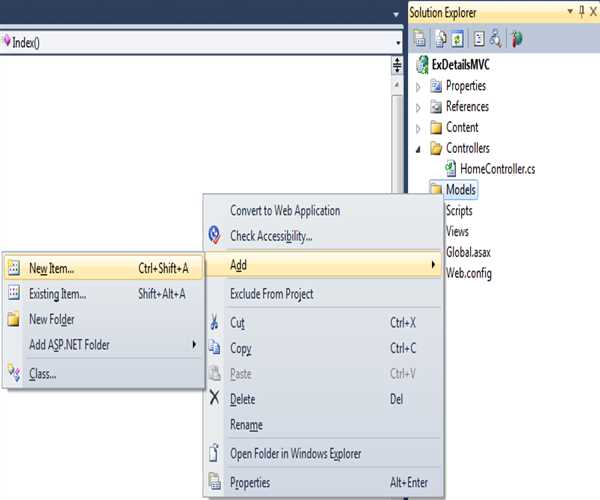Click the View Class Diagram toolbar icon
The image size is (600, 500).
click(494, 39)
